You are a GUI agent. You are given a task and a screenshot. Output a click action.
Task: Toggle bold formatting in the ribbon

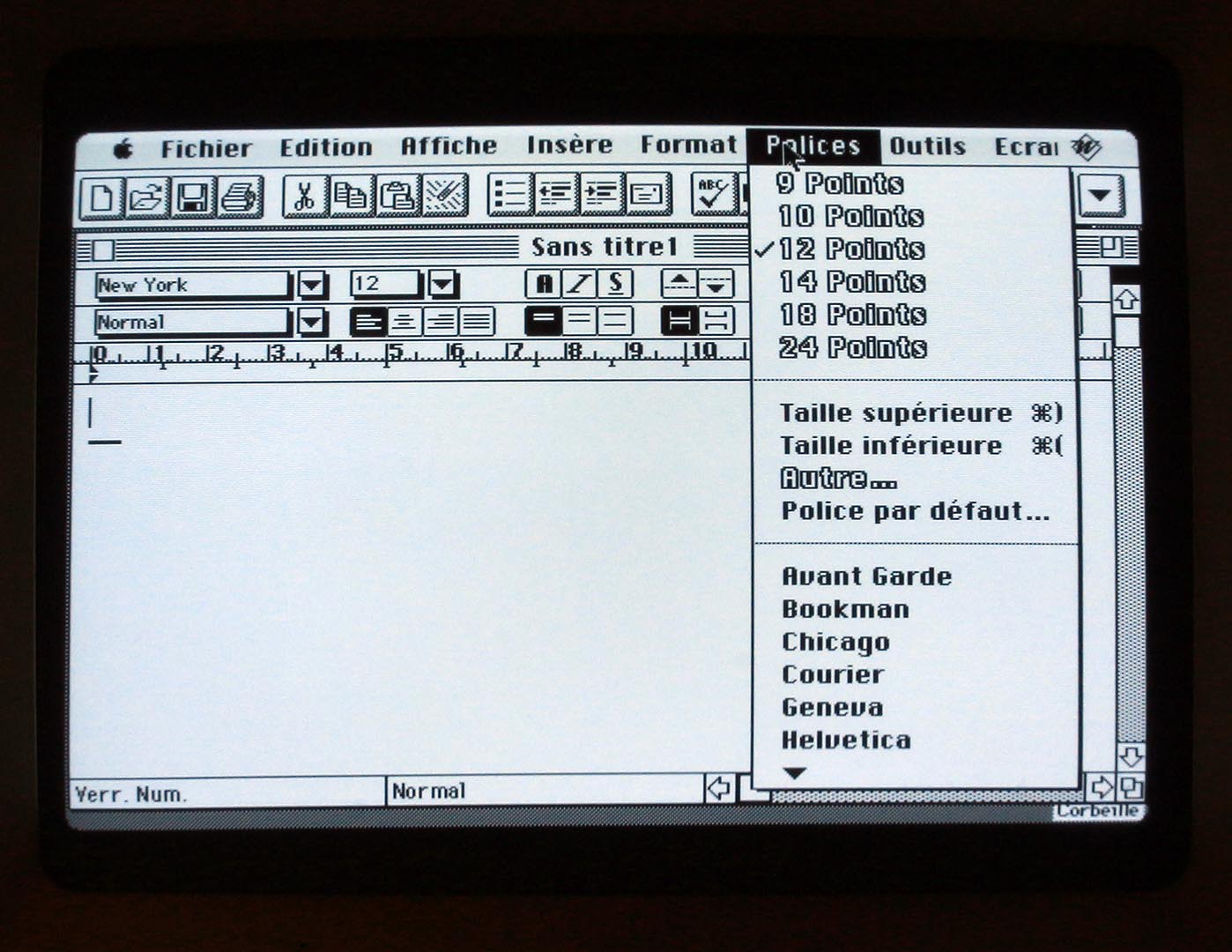[544, 284]
